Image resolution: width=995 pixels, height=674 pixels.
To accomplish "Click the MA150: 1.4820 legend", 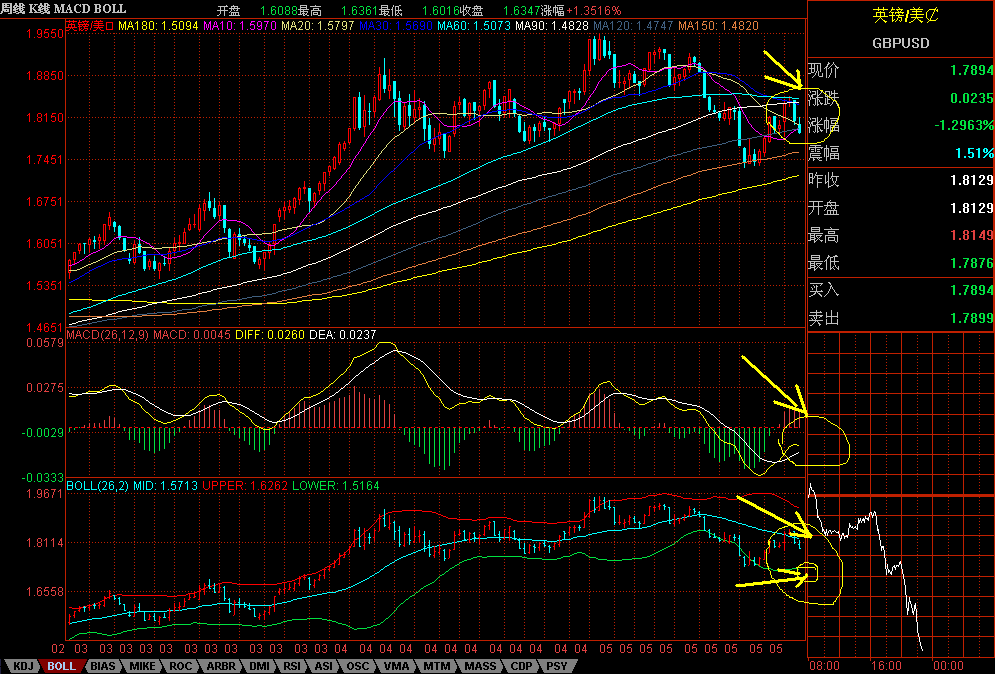I will point(718,26).
